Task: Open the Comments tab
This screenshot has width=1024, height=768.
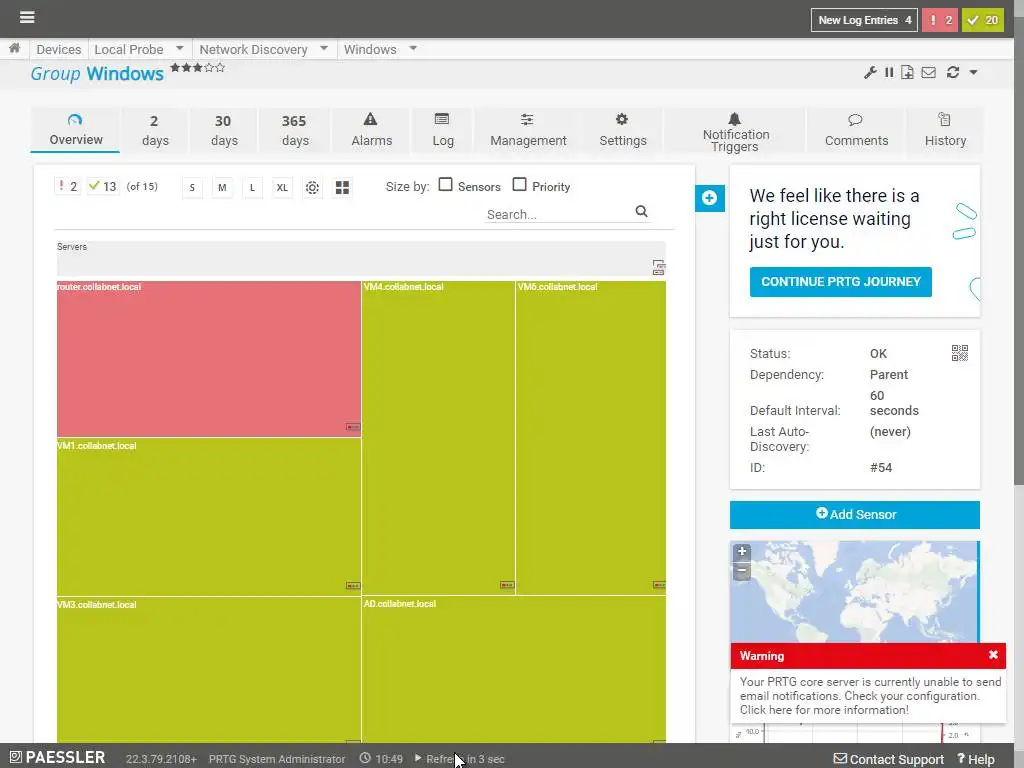Action: click(x=856, y=131)
